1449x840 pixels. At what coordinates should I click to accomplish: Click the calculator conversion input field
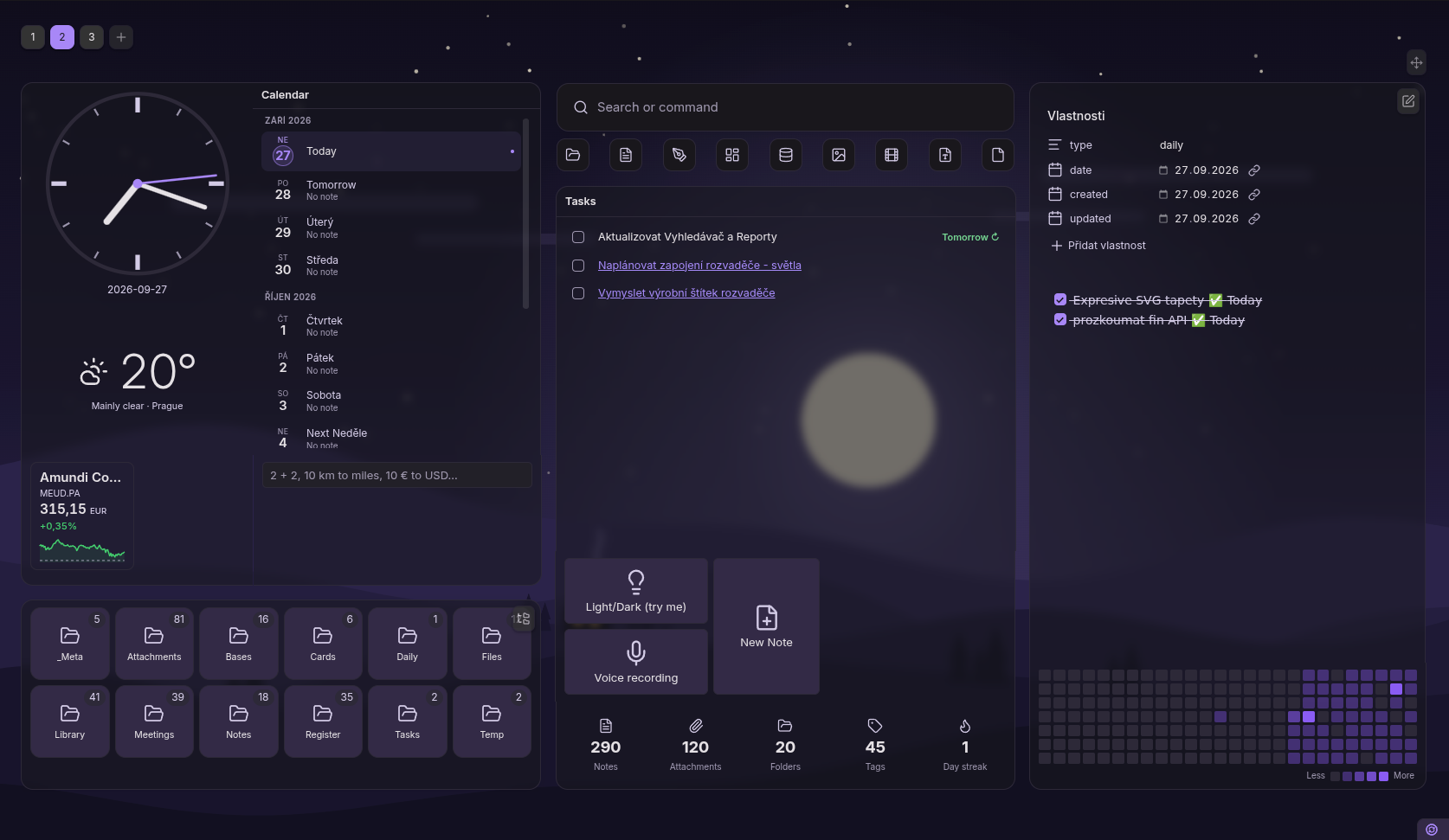[x=396, y=475]
